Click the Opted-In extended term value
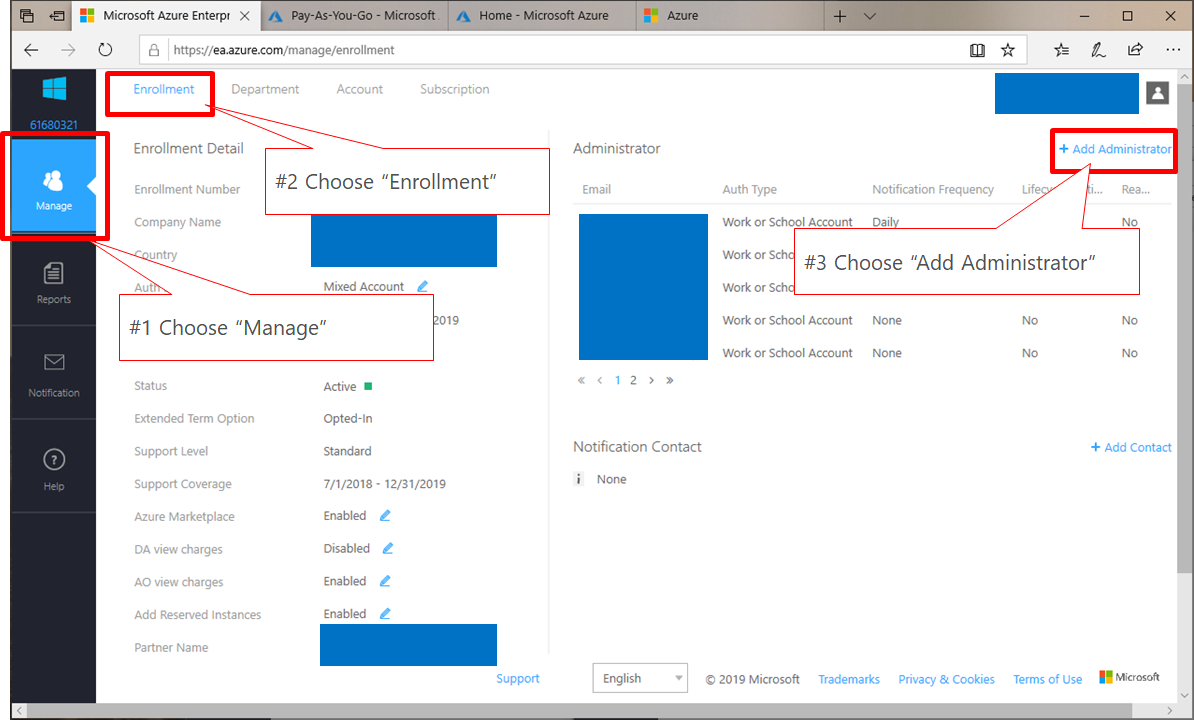The height and width of the screenshot is (720, 1194). point(348,419)
